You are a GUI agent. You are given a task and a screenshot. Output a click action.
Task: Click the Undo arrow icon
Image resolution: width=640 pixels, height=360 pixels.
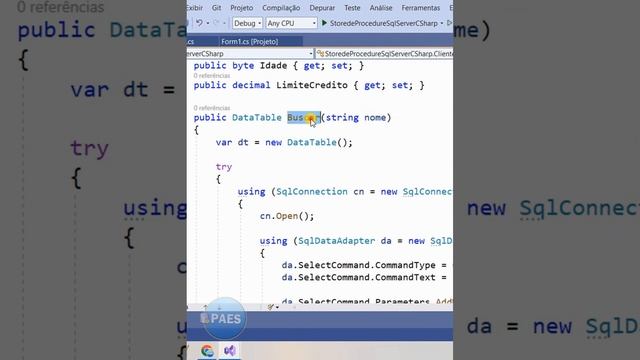[199, 23]
